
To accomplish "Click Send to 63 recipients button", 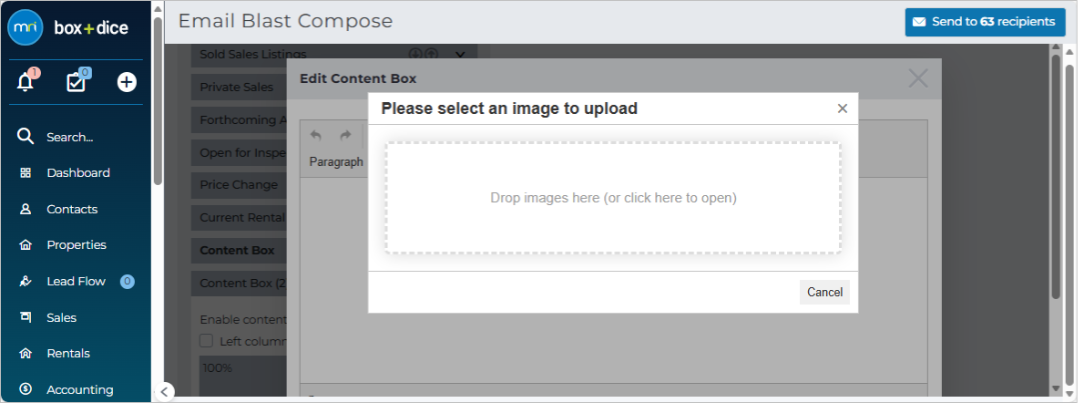I will pyautogui.click(x=986, y=22).
